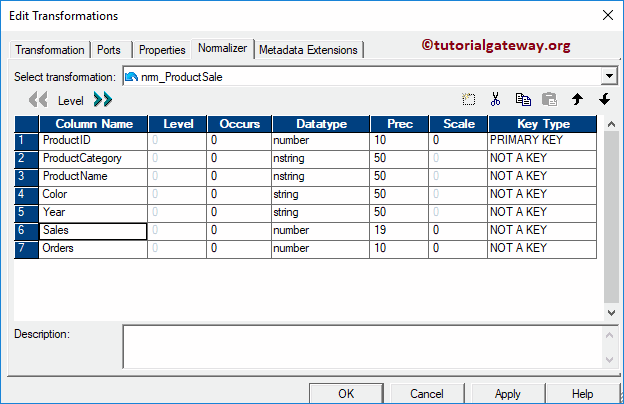
Task: Open the Properties tab
Action: click(x=162, y=50)
